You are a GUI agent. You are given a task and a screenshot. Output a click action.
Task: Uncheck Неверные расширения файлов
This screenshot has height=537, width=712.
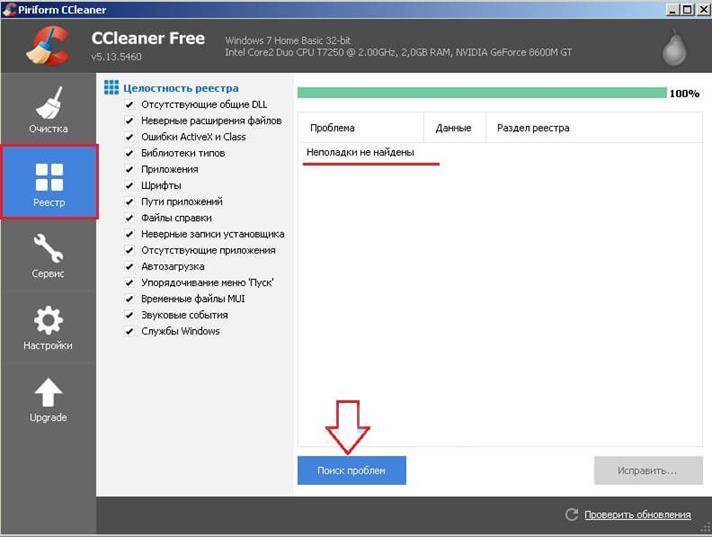(129, 121)
